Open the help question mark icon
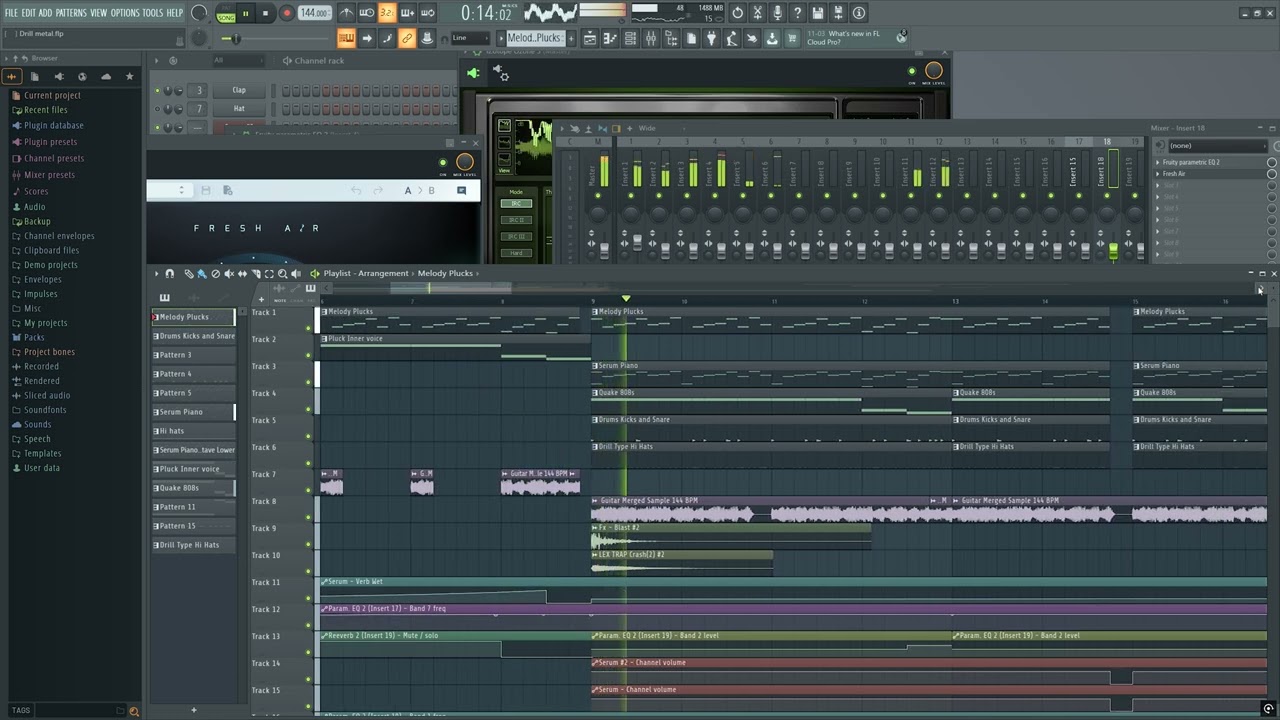This screenshot has width=1280, height=720. 797,13
